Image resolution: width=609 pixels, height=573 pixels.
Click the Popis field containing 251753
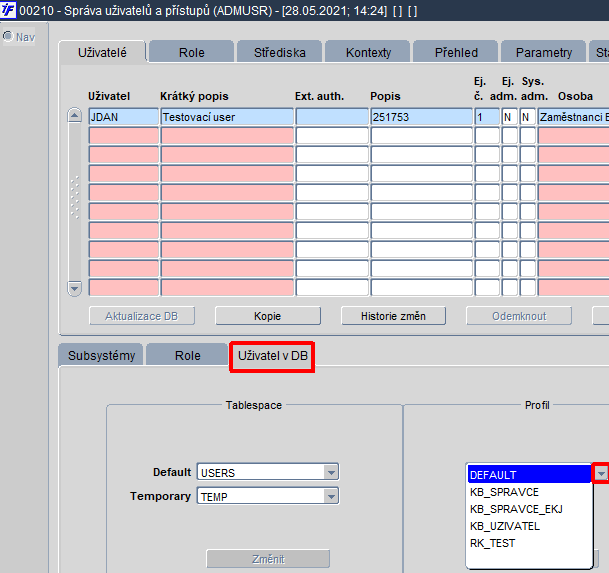pos(420,117)
